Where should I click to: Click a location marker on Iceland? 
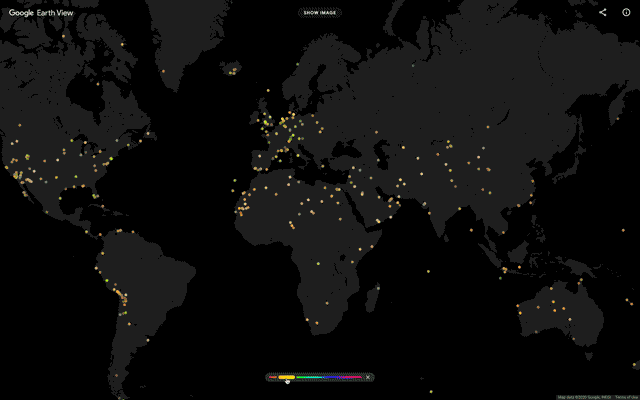click(x=232, y=71)
